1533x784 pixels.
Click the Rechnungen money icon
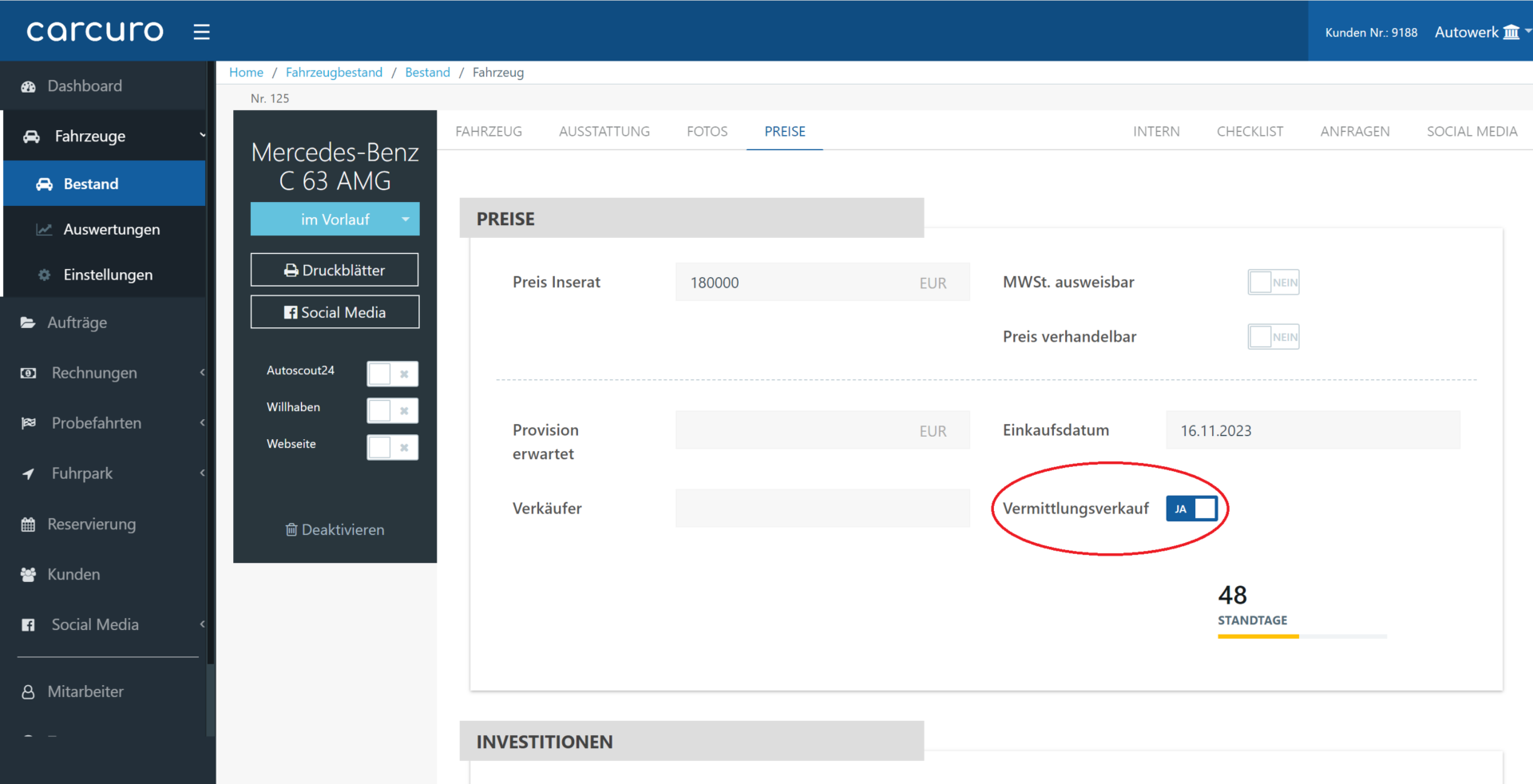28,373
